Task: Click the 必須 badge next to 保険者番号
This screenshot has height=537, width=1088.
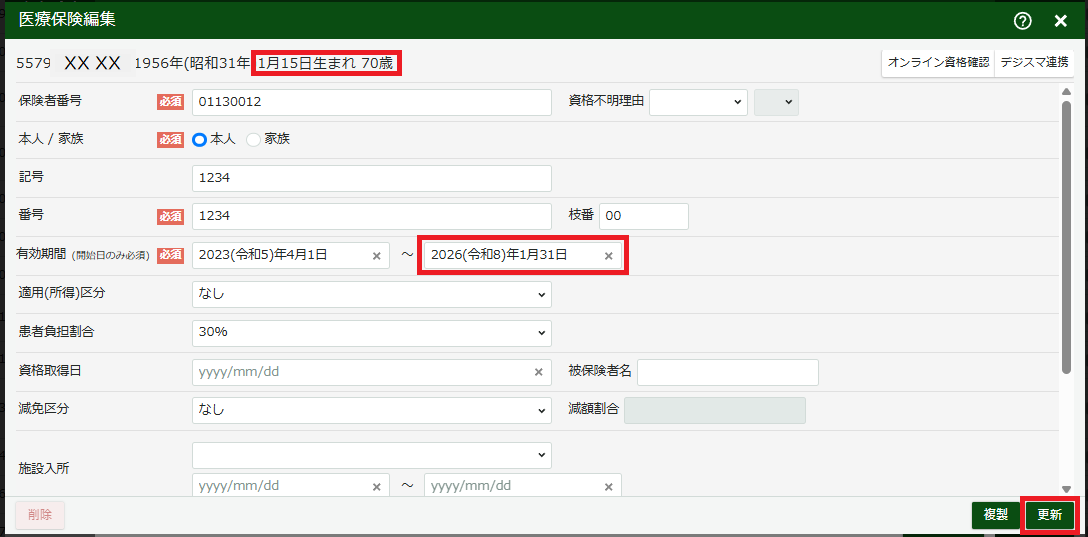Action: pos(170,102)
